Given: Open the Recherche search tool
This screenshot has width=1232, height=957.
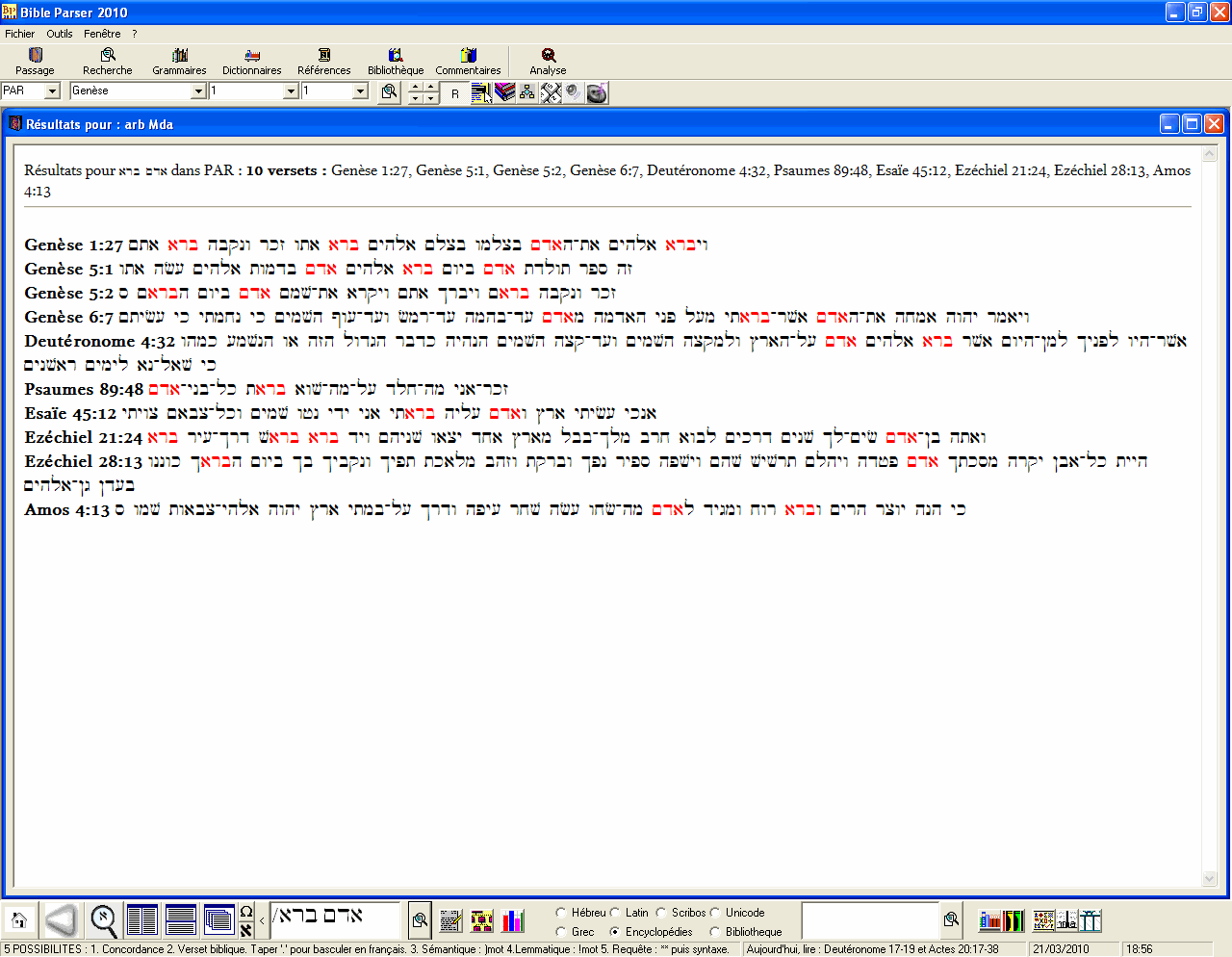Looking at the screenshot, I should [108, 62].
